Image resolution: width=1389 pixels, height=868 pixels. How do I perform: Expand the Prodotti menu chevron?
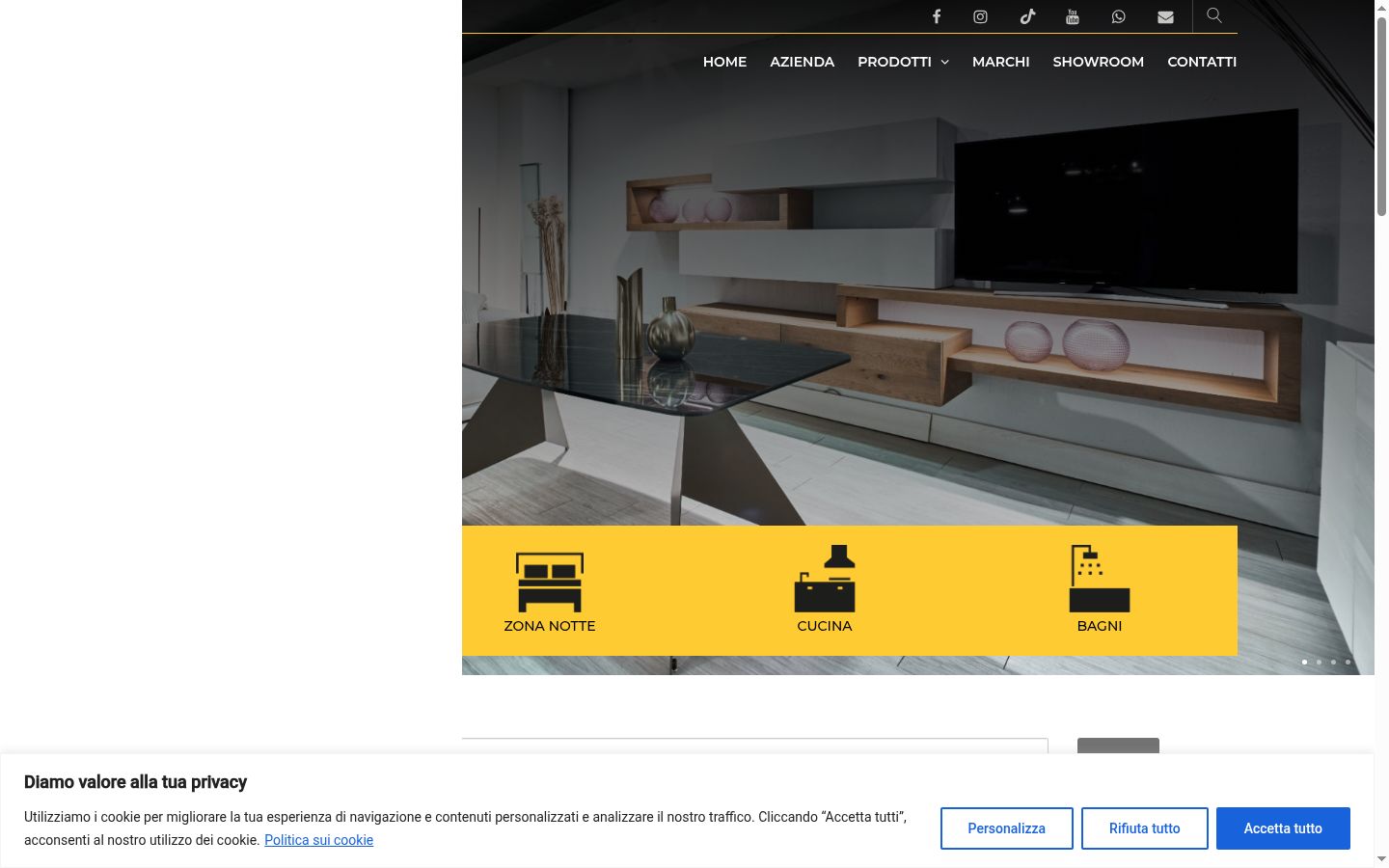click(944, 62)
